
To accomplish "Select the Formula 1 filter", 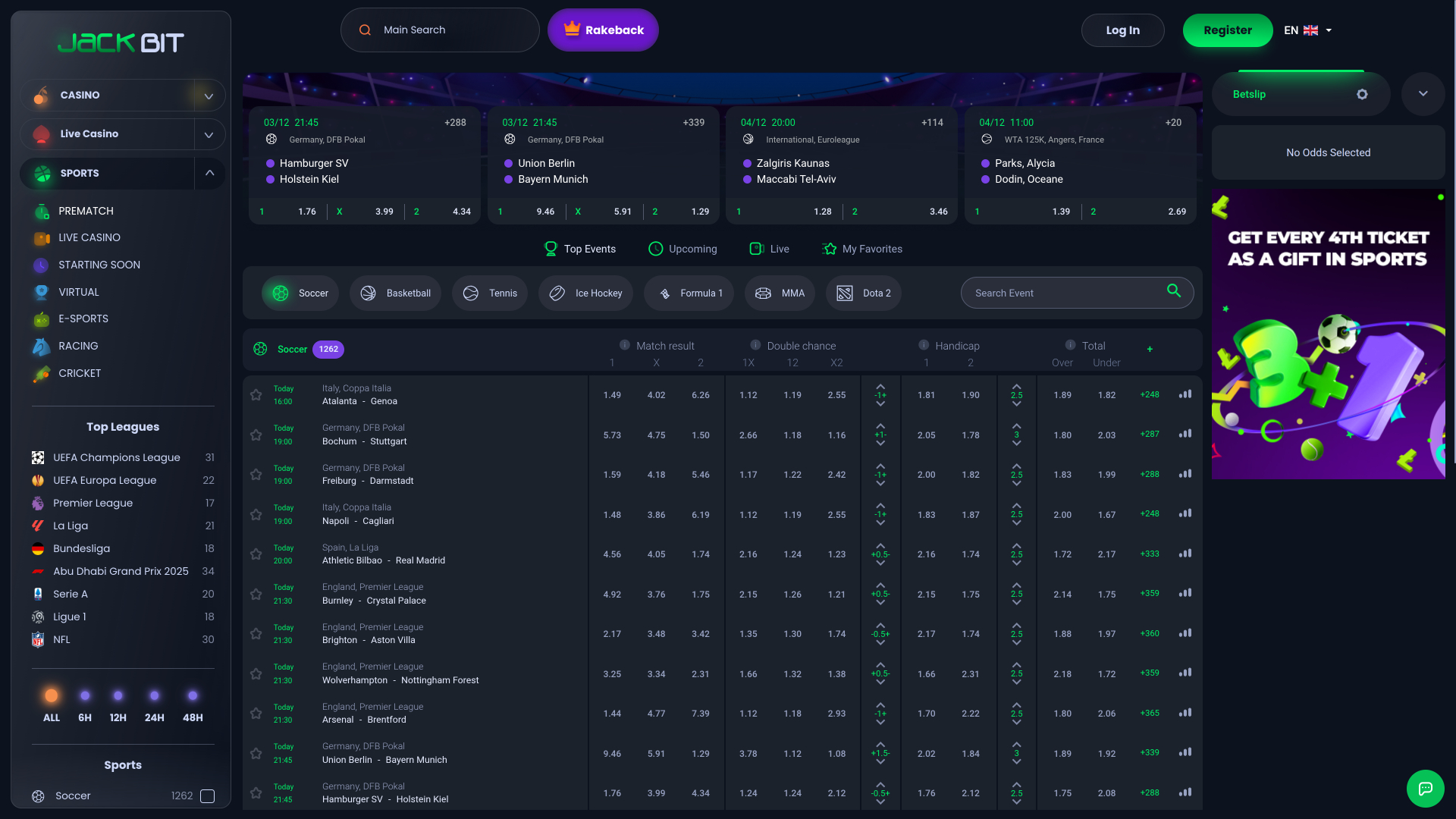I will coord(689,293).
